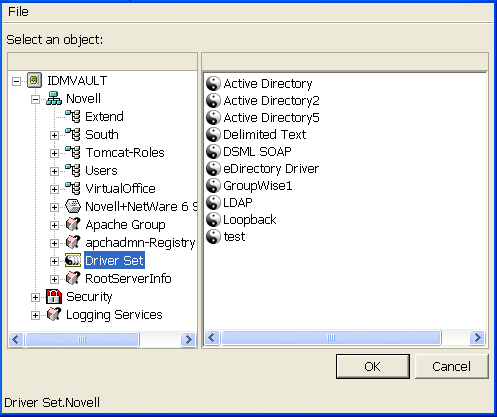
Task: Click left arrow of list pane scrollbar
Action: tap(211, 337)
